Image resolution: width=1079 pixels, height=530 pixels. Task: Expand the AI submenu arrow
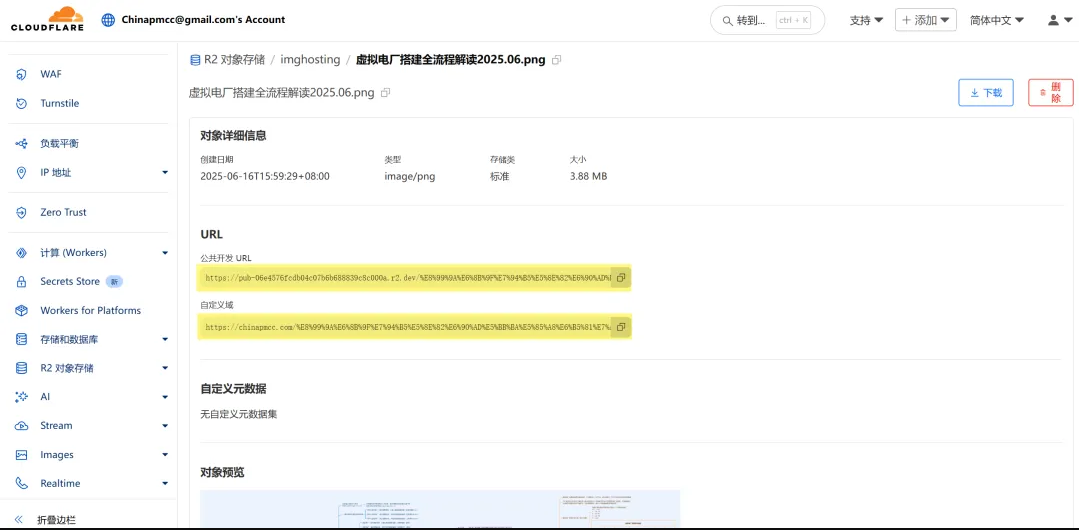point(165,397)
